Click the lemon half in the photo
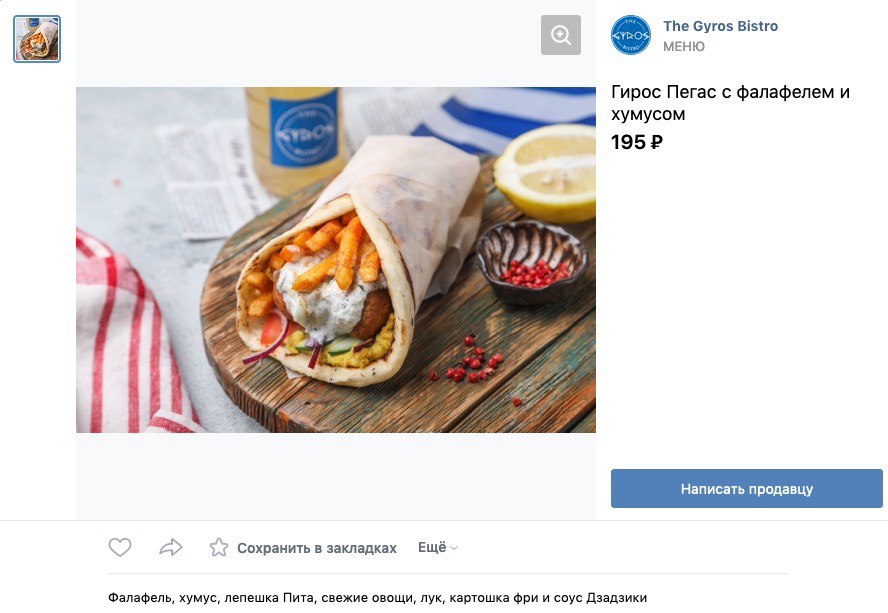Image resolution: width=888 pixels, height=613 pixels. 546,172
